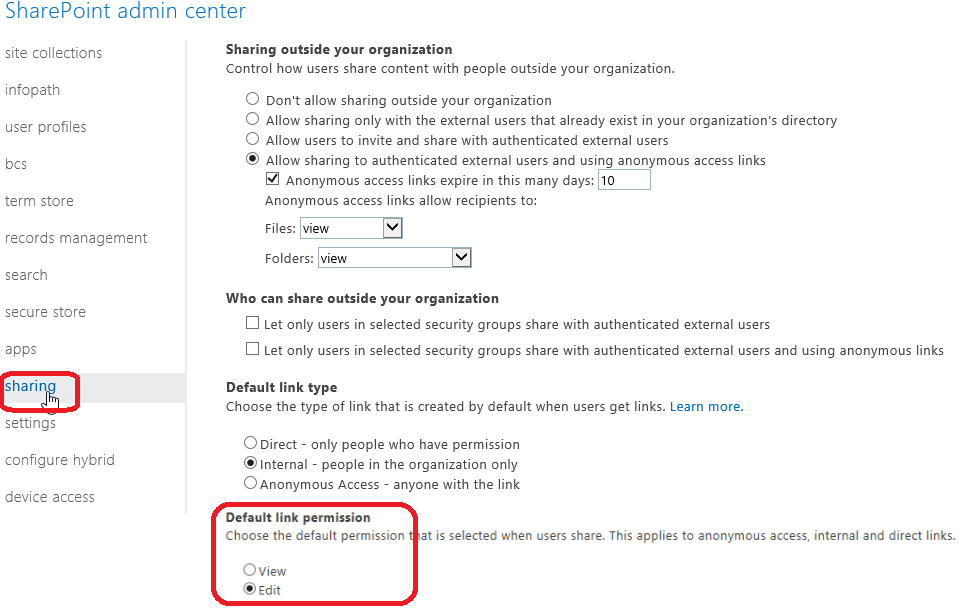Open the Learn more link
Image resolution: width=959 pixels, height=610 pixels.
[x=705, y=407]
